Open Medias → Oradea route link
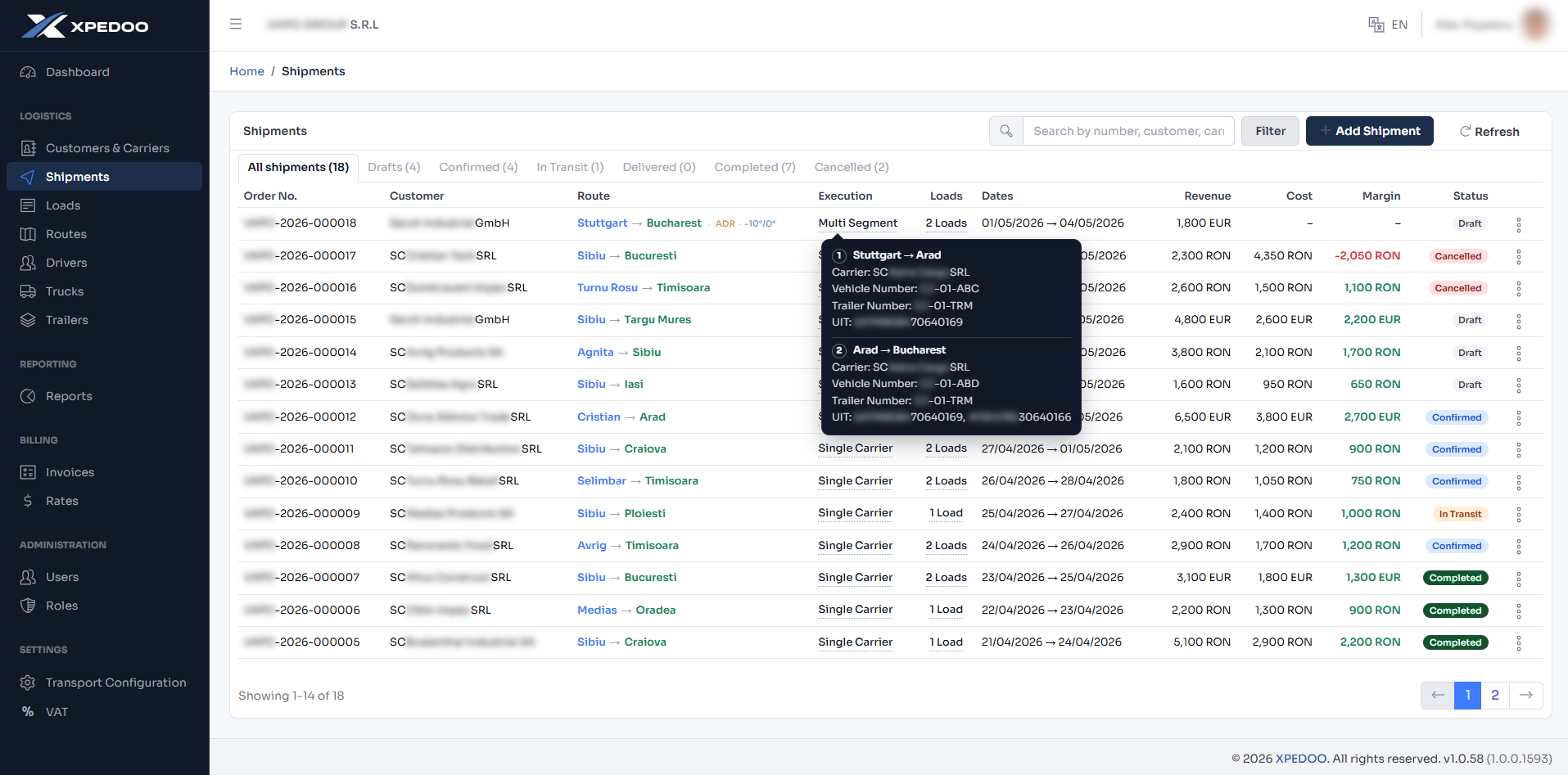This screenshot has height=775, width=1568. tap(626, 611)
